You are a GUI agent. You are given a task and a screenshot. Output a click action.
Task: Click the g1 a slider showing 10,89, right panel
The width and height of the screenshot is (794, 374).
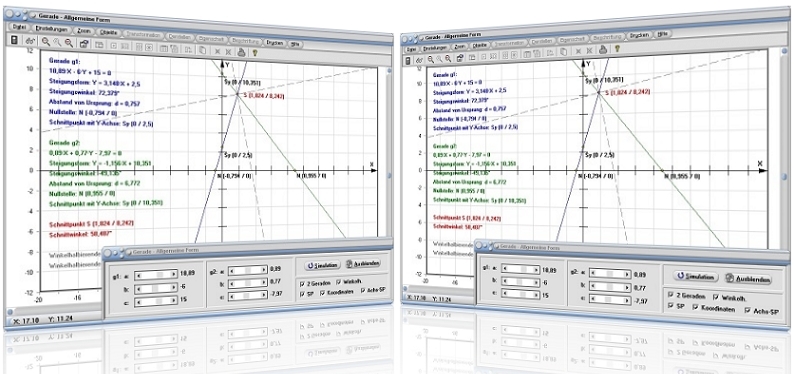(x=520, y=269)
